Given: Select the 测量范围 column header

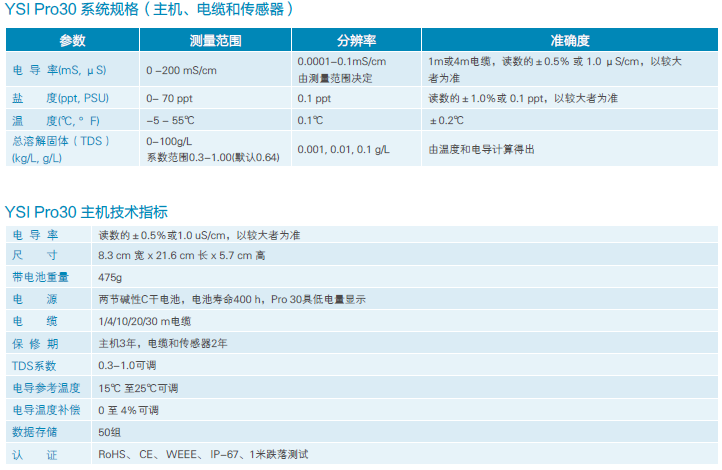Looking at the screenshot, I should (x=215, y=41).
